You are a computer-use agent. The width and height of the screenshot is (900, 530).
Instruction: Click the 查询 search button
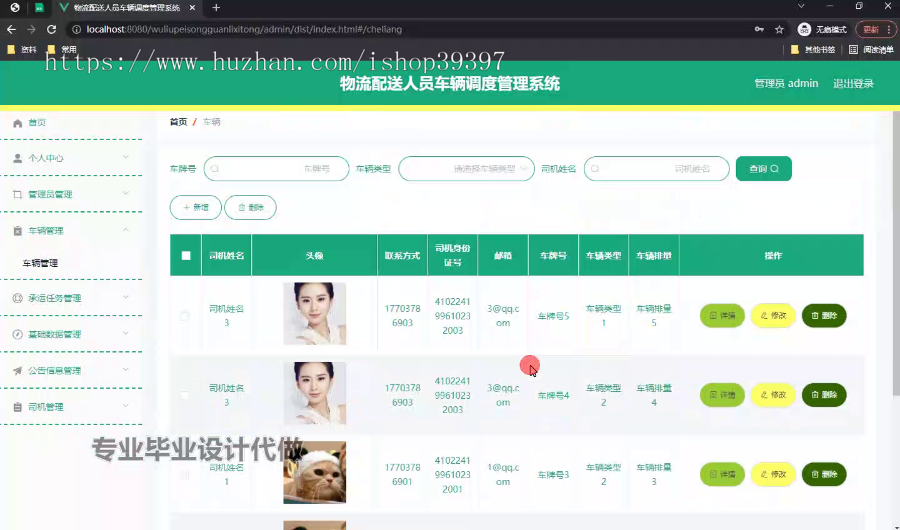(763, 169)
